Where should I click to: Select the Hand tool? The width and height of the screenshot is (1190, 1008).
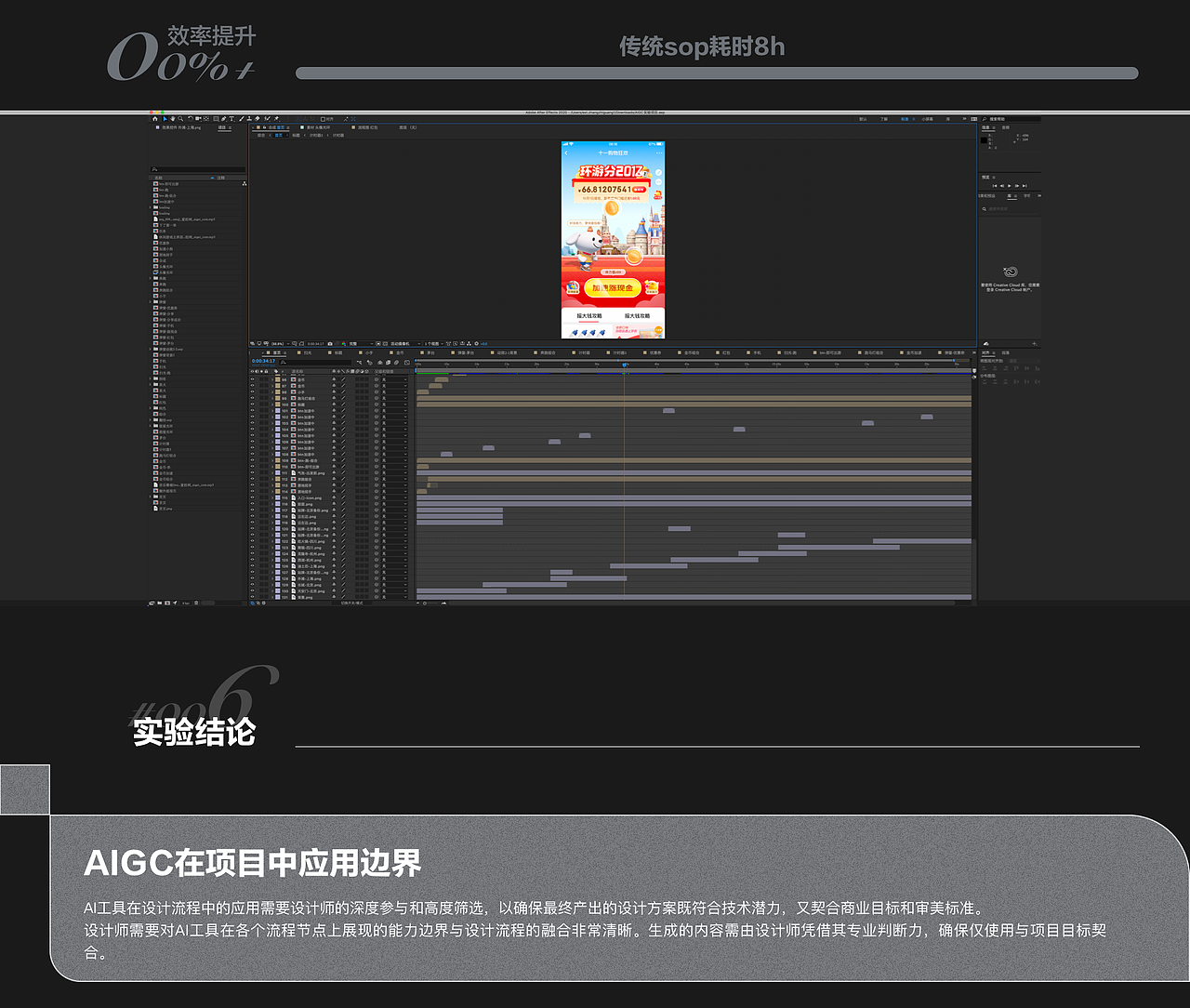(172, 119)
